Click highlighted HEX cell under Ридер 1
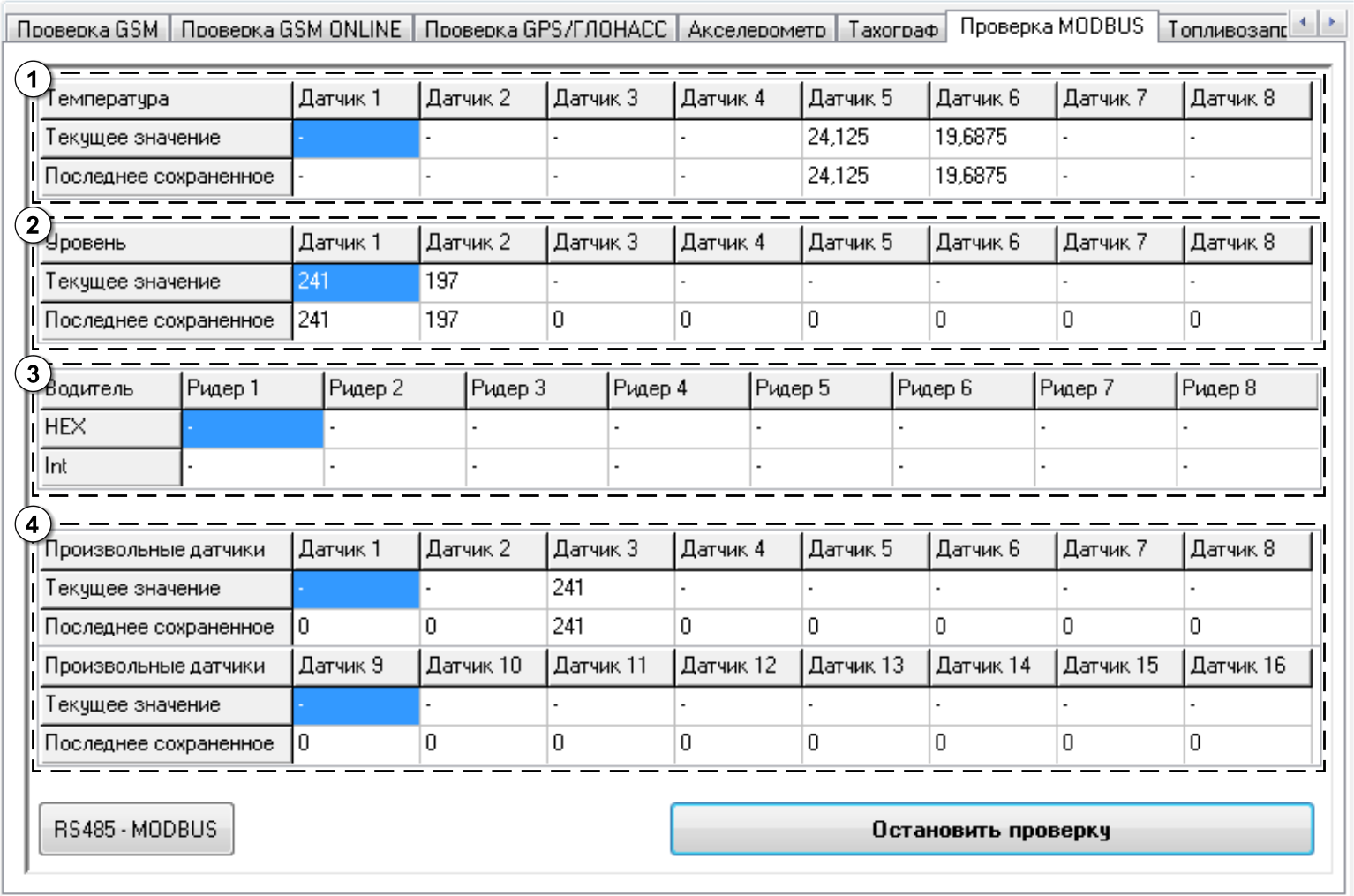This screenshot has height=896, width=1354. (x=252, y=428)
